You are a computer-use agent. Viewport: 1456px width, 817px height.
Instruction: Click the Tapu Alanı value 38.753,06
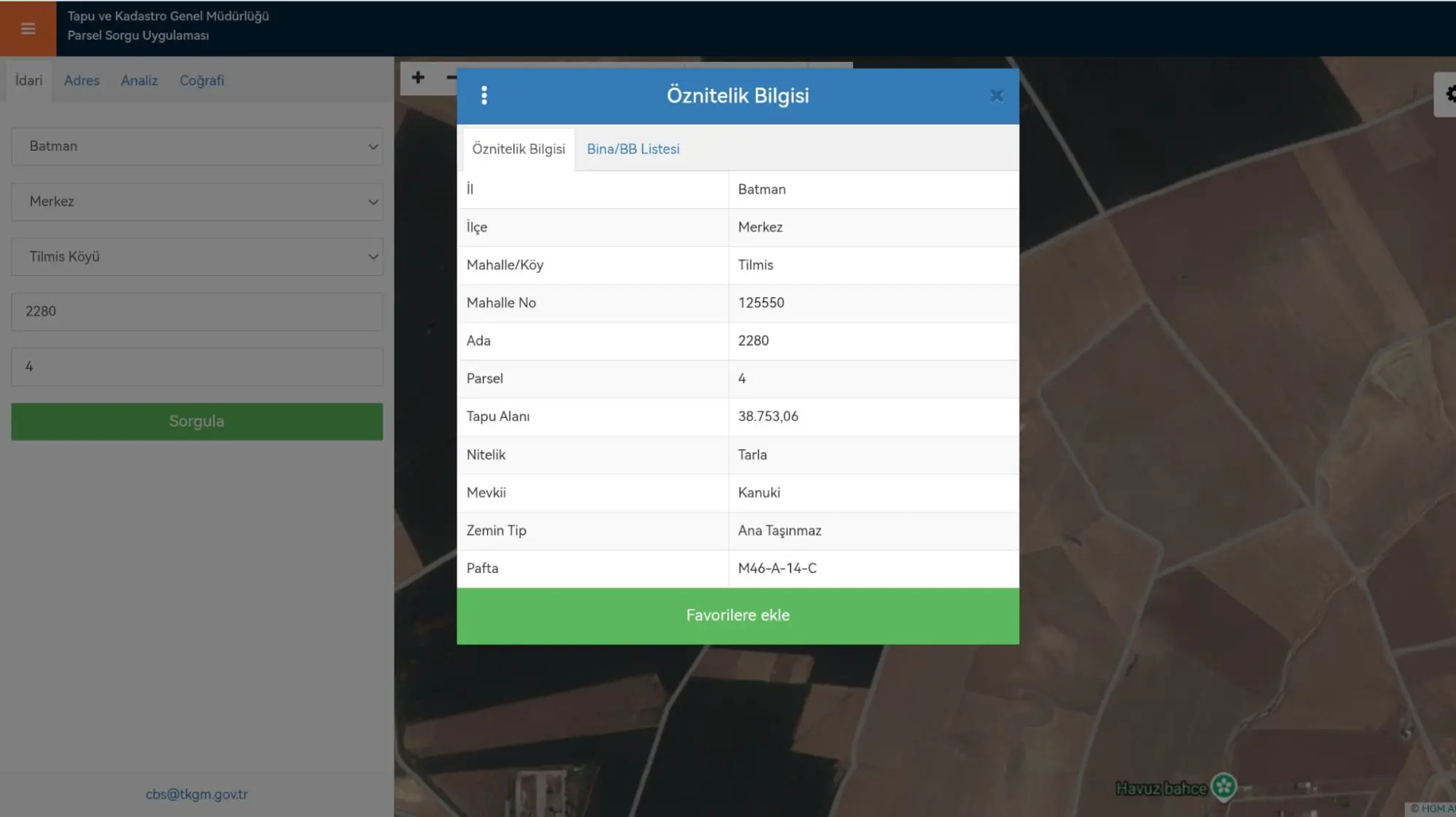[x=768, y=417]
